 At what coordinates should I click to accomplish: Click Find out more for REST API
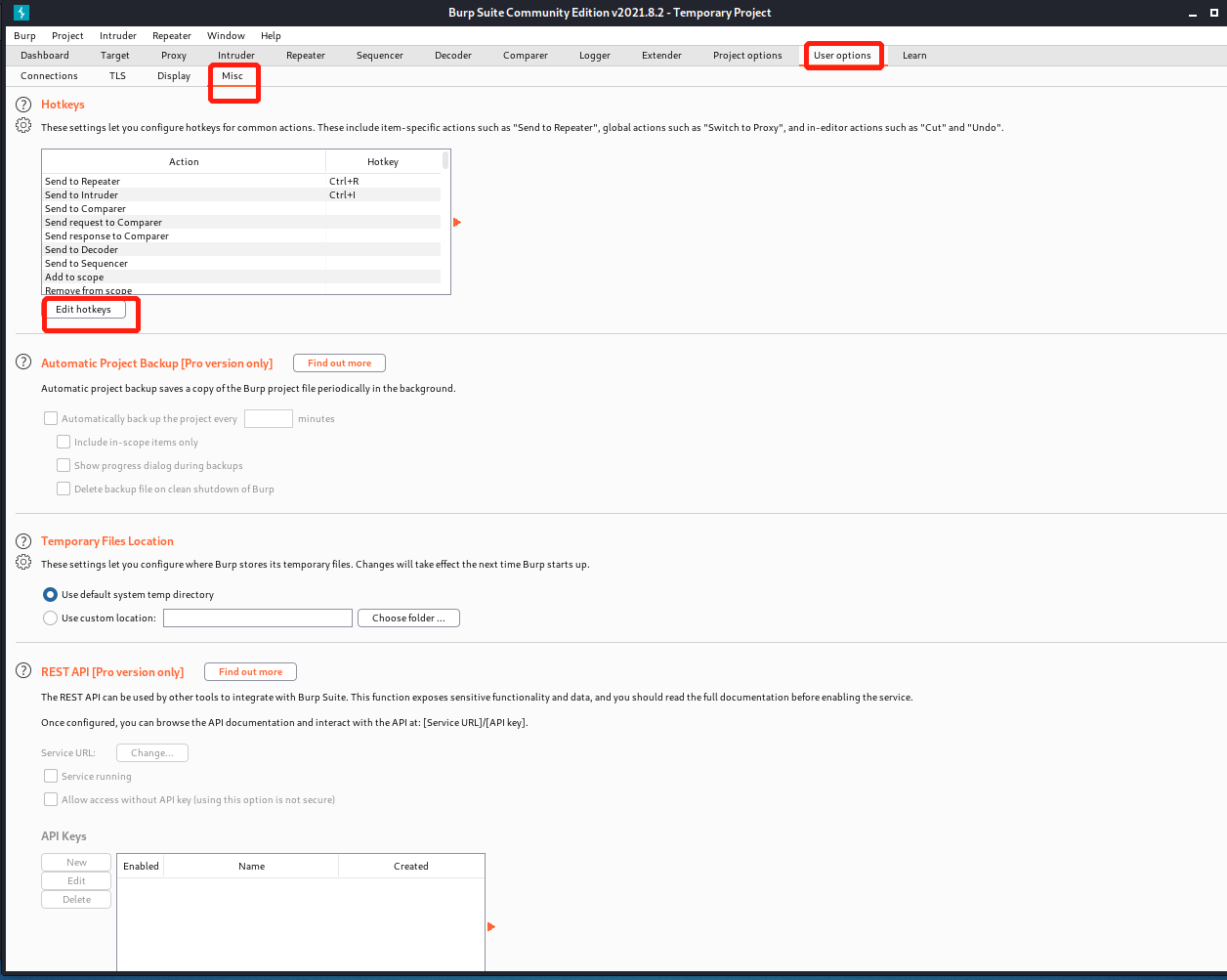tap(250, 672)
